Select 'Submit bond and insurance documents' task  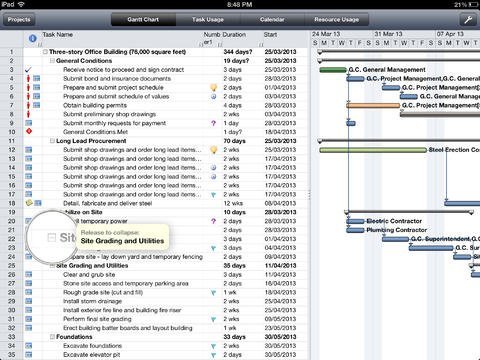coord(117,78)
